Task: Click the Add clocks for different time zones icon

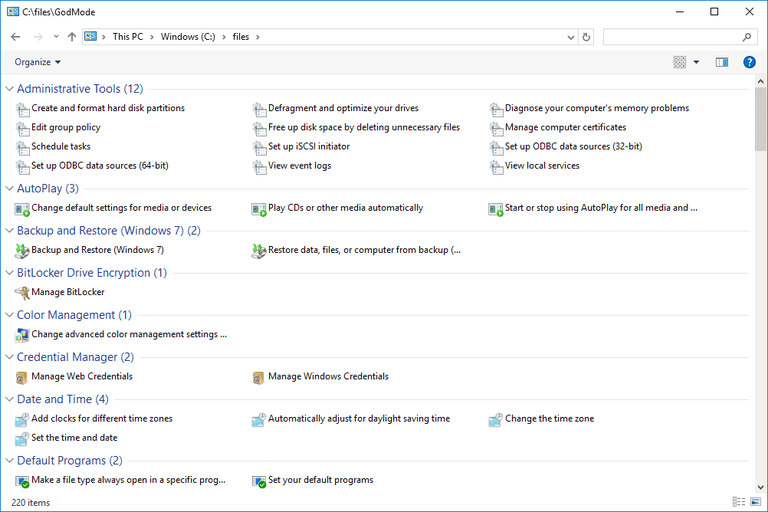Action: 22,419
